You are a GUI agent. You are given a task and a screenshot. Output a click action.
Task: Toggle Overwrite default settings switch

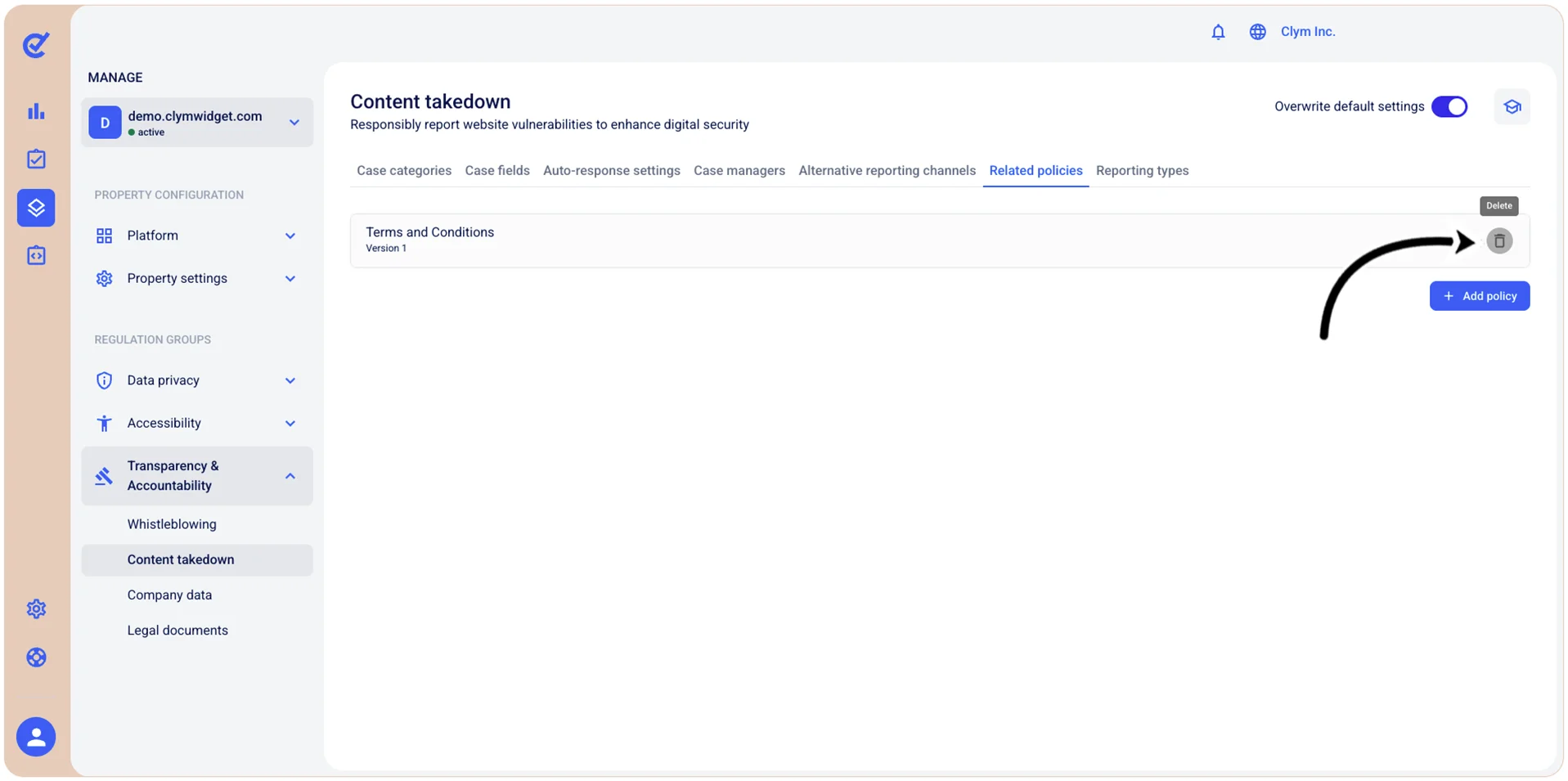(x=1449, y=107)
